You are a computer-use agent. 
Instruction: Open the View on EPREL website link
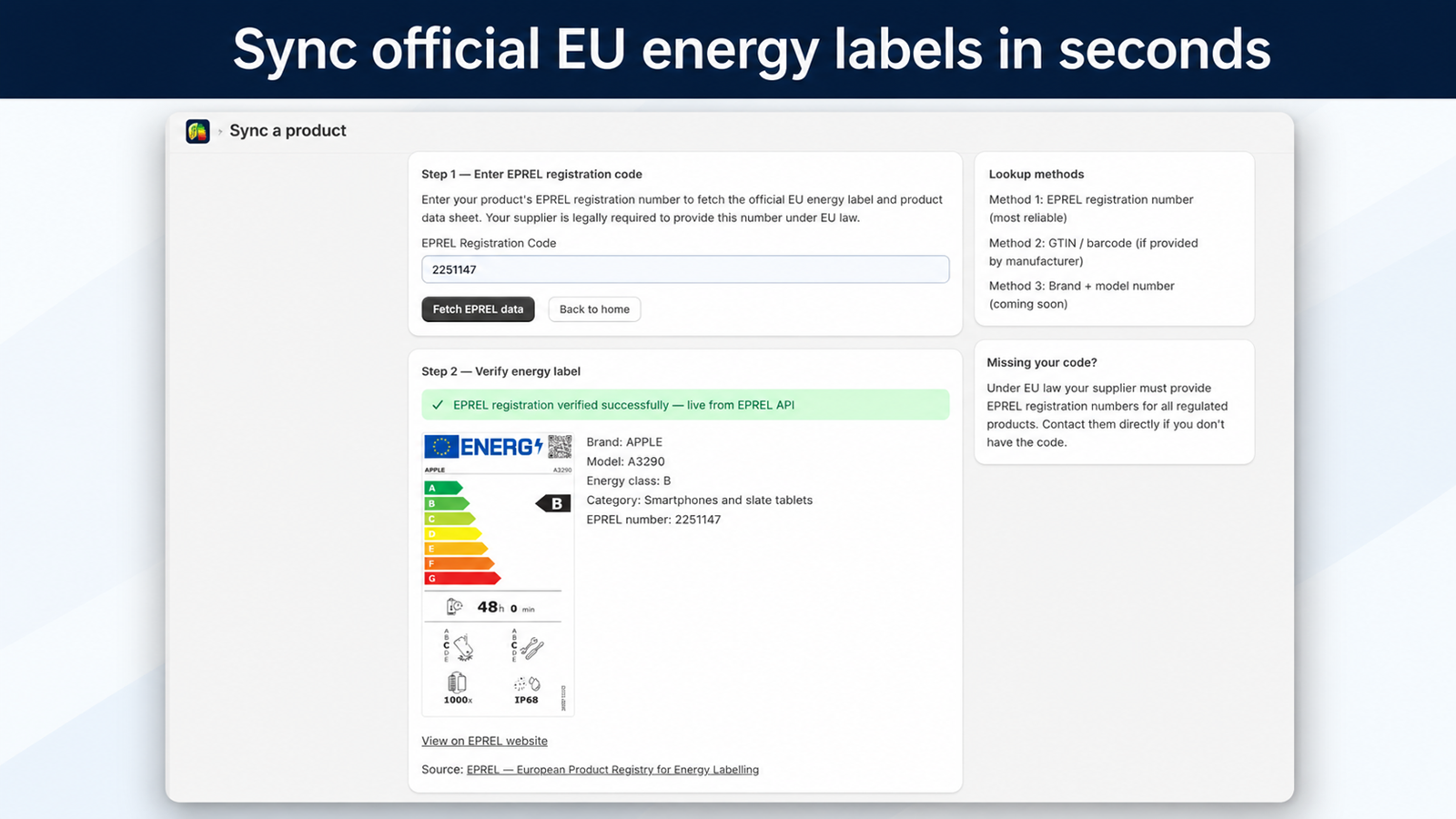tap(484, 741)
